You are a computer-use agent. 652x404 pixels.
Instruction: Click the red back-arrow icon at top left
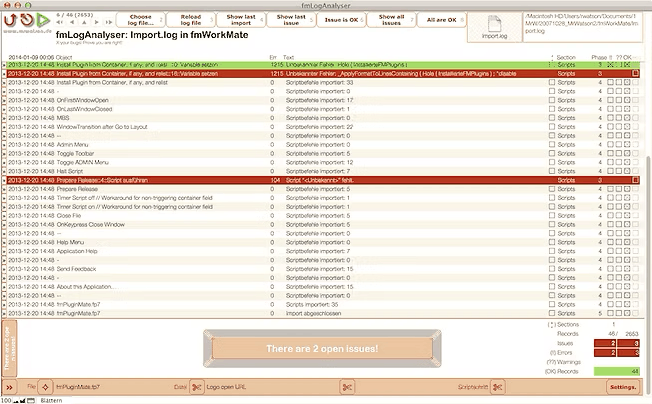point(10,20)
